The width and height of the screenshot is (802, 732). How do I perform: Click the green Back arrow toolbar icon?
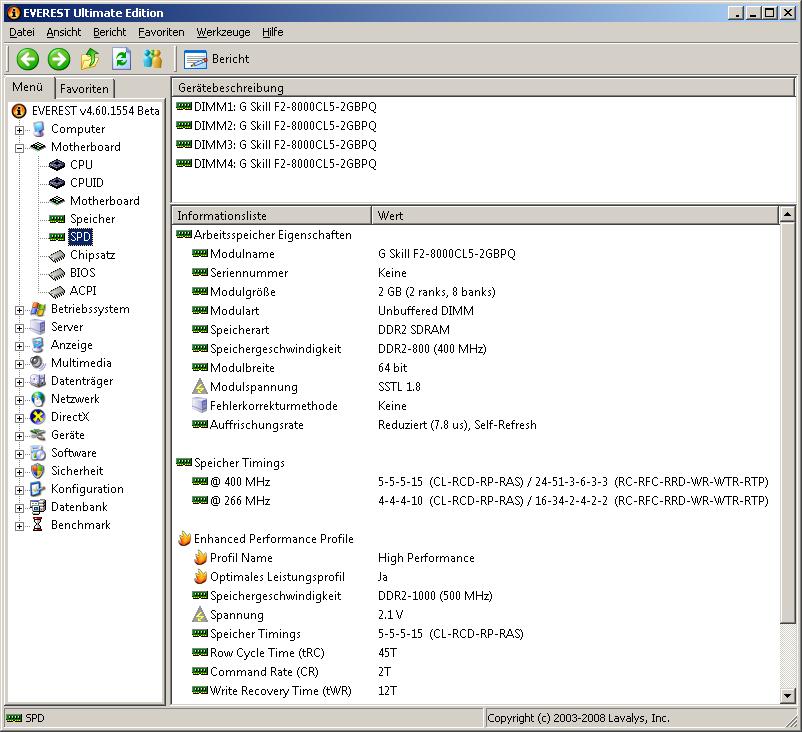pyautogui.click(x=28, y=59)
